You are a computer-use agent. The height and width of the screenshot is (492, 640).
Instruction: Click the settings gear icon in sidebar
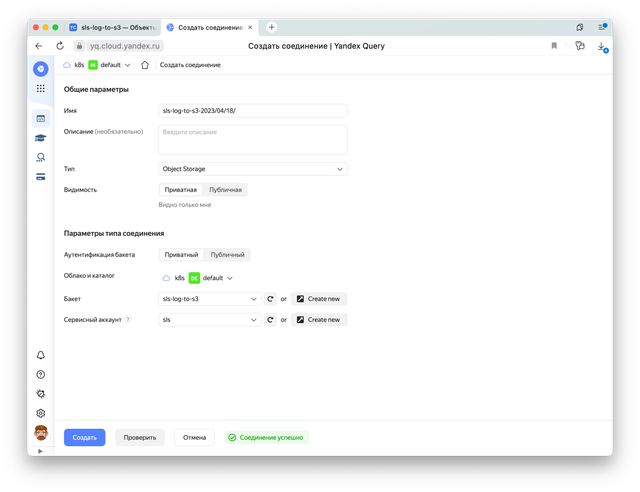(40, 412)
